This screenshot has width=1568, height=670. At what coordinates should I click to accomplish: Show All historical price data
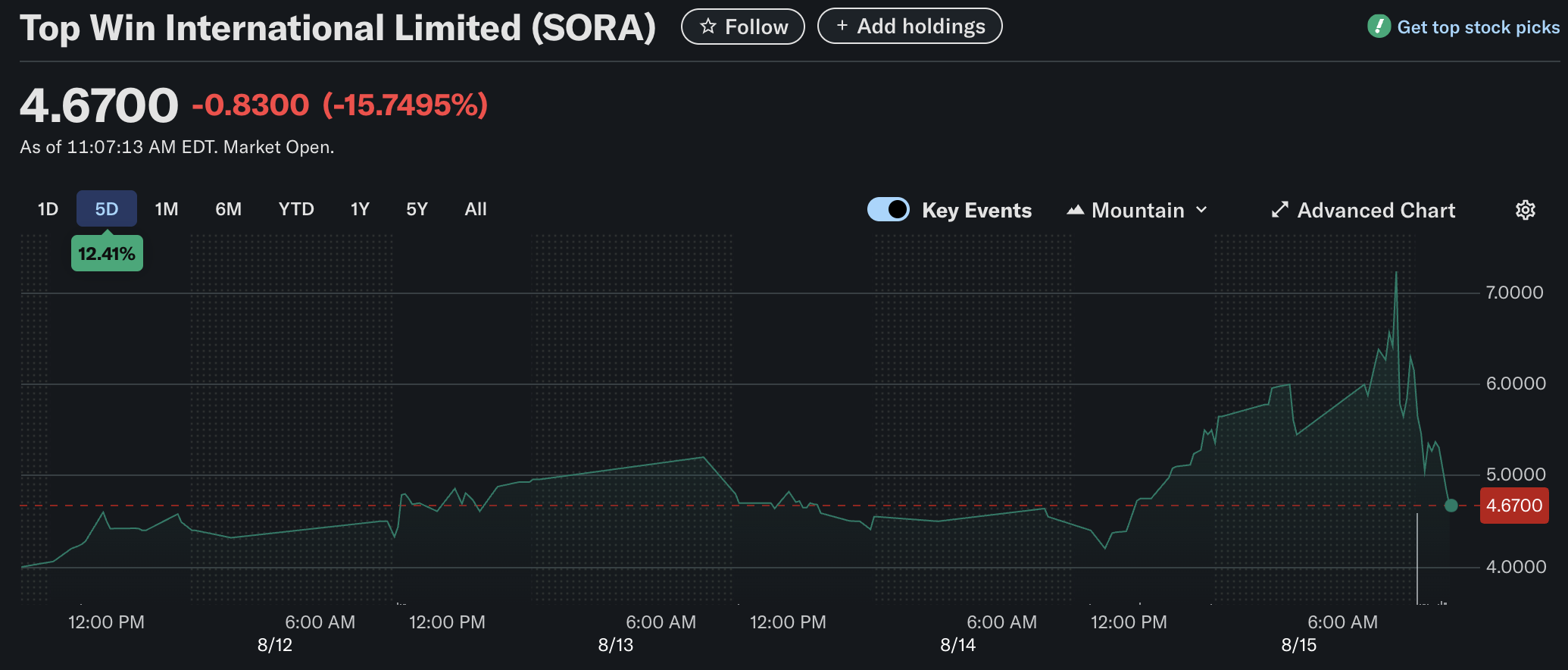[476, 209]
